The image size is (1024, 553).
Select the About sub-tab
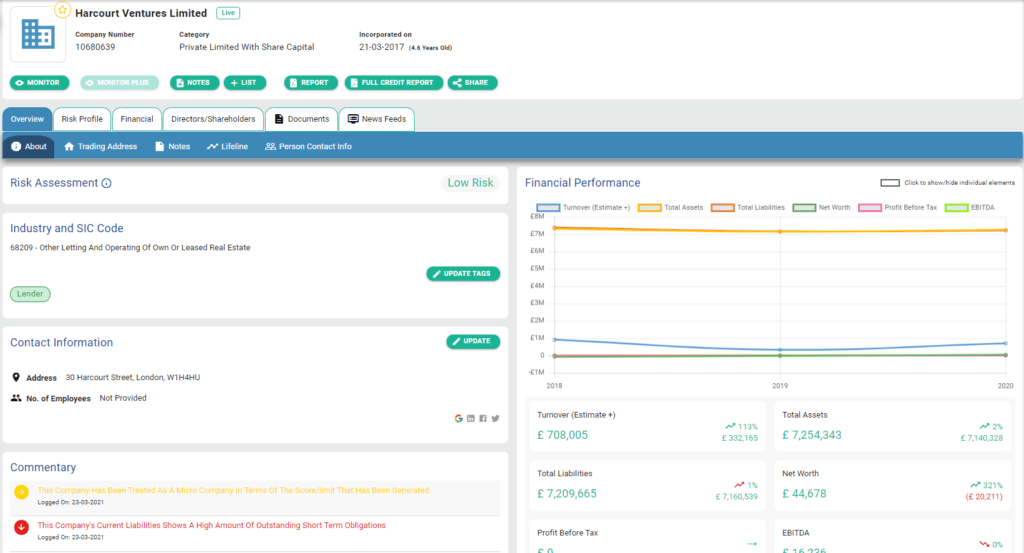tap(29, 146)
